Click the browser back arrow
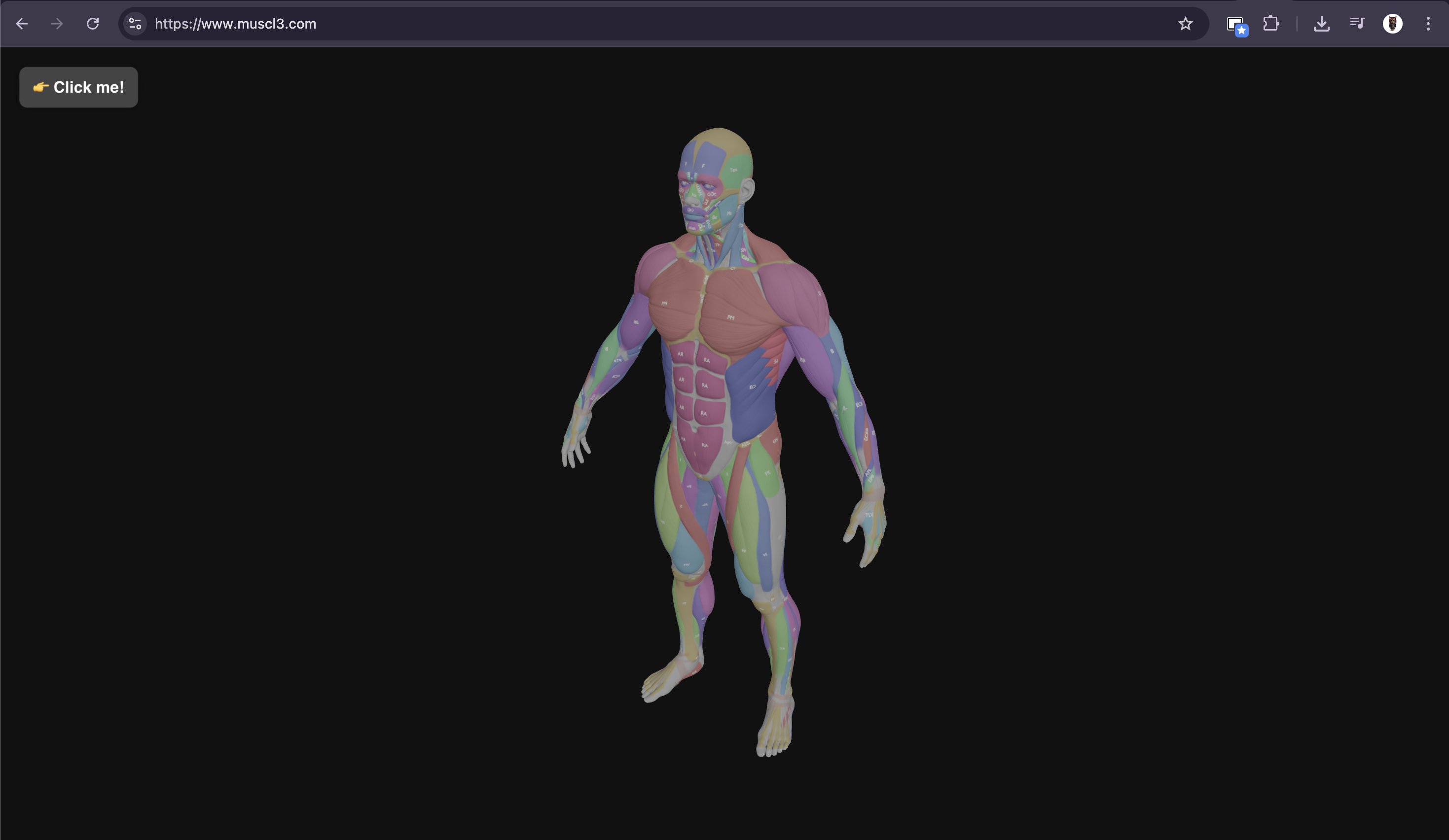This screenshot has height=840, width=1449. coord(22,24)
